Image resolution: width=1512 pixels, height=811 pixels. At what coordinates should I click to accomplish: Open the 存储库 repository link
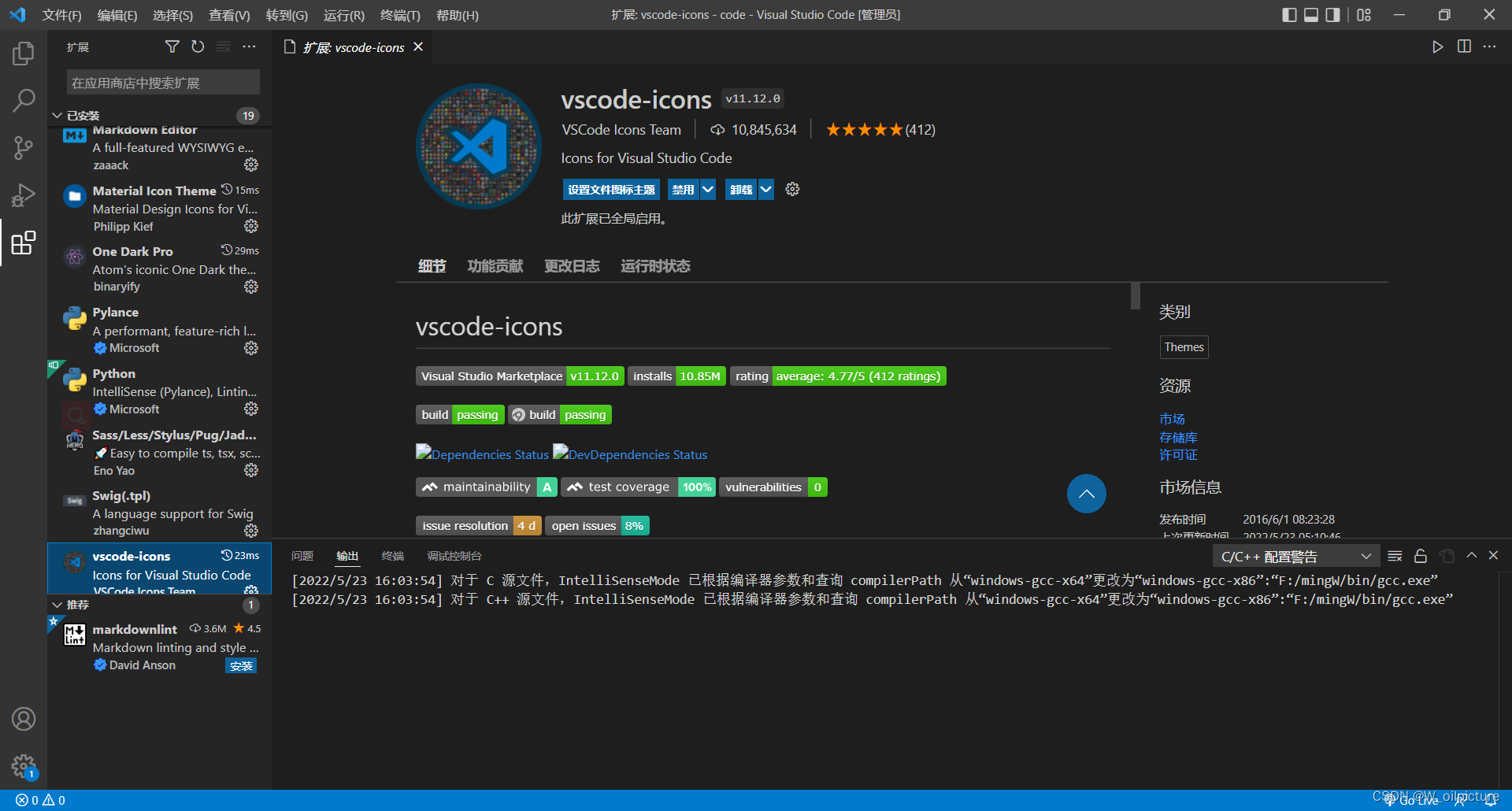(1178, 437)
